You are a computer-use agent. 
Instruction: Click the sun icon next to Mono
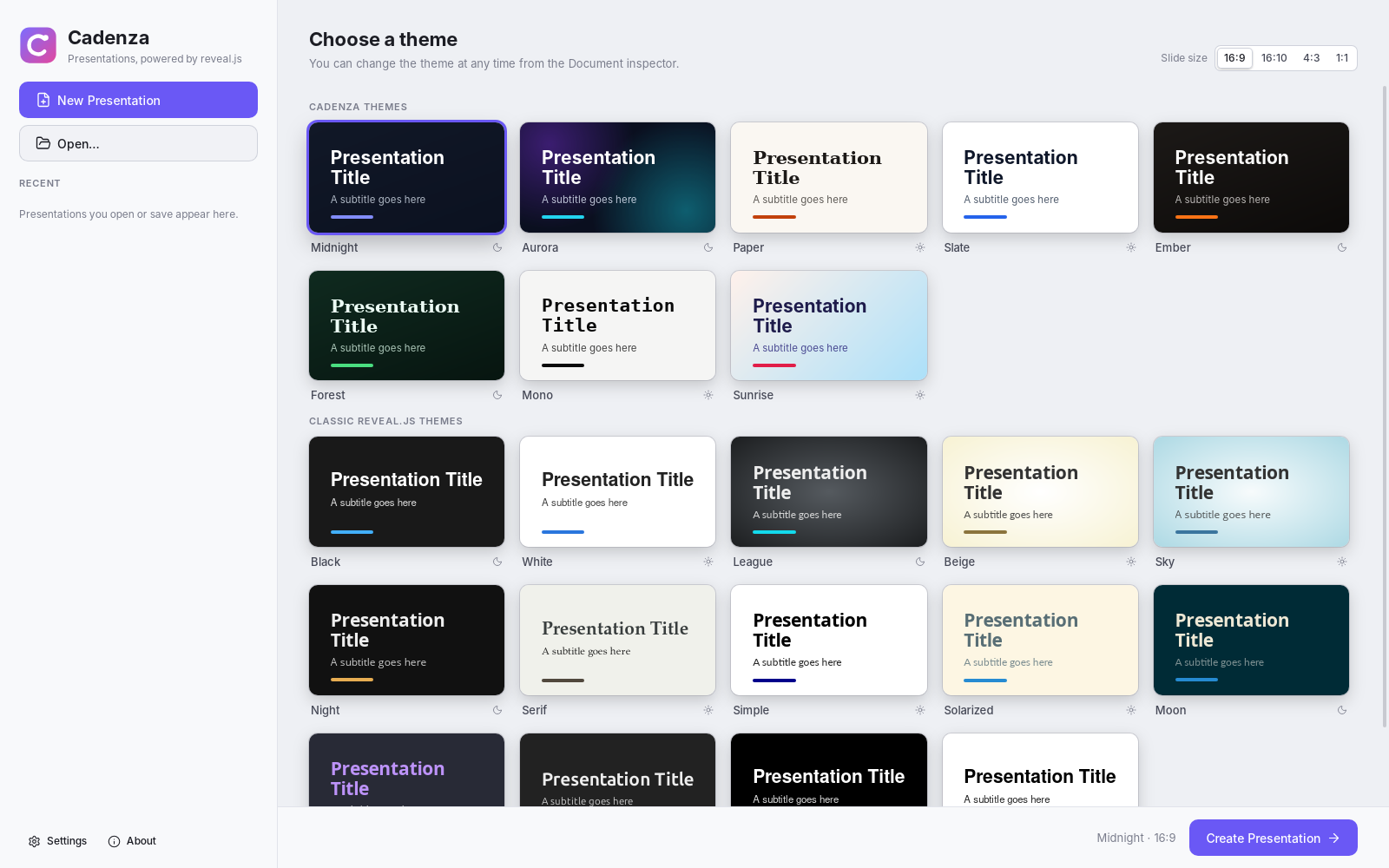click(x=708, y=395)
